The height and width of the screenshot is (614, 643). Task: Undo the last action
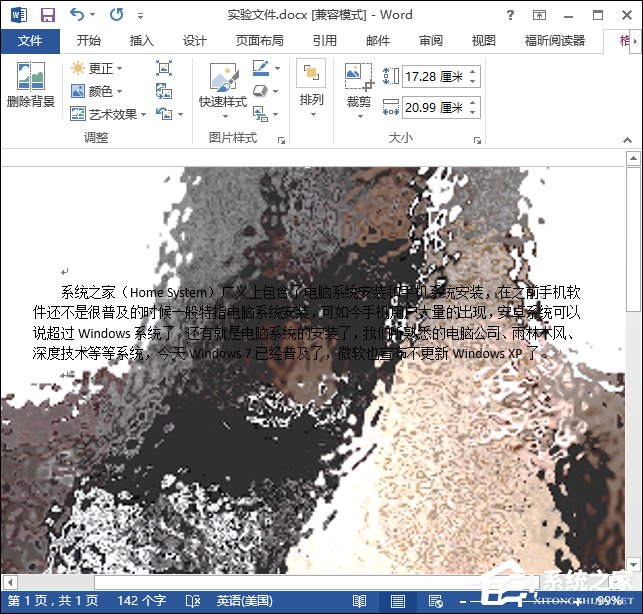click(78, 16)
